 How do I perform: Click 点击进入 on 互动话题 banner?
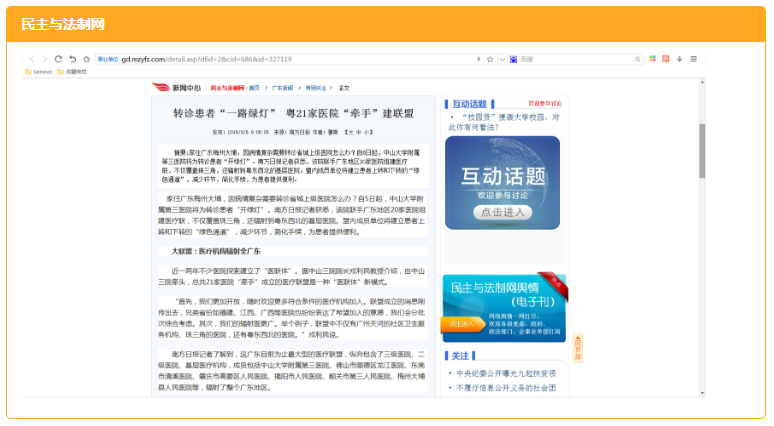pyautogui.click(x=503, y=212)
